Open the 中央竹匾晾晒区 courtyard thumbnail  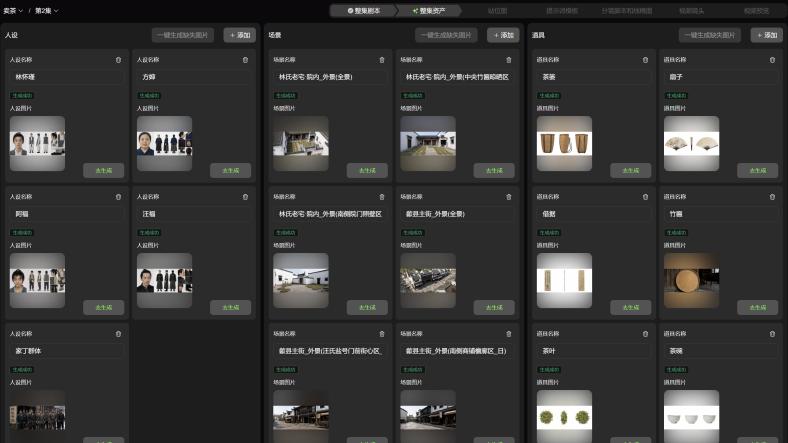pos(428,144)
